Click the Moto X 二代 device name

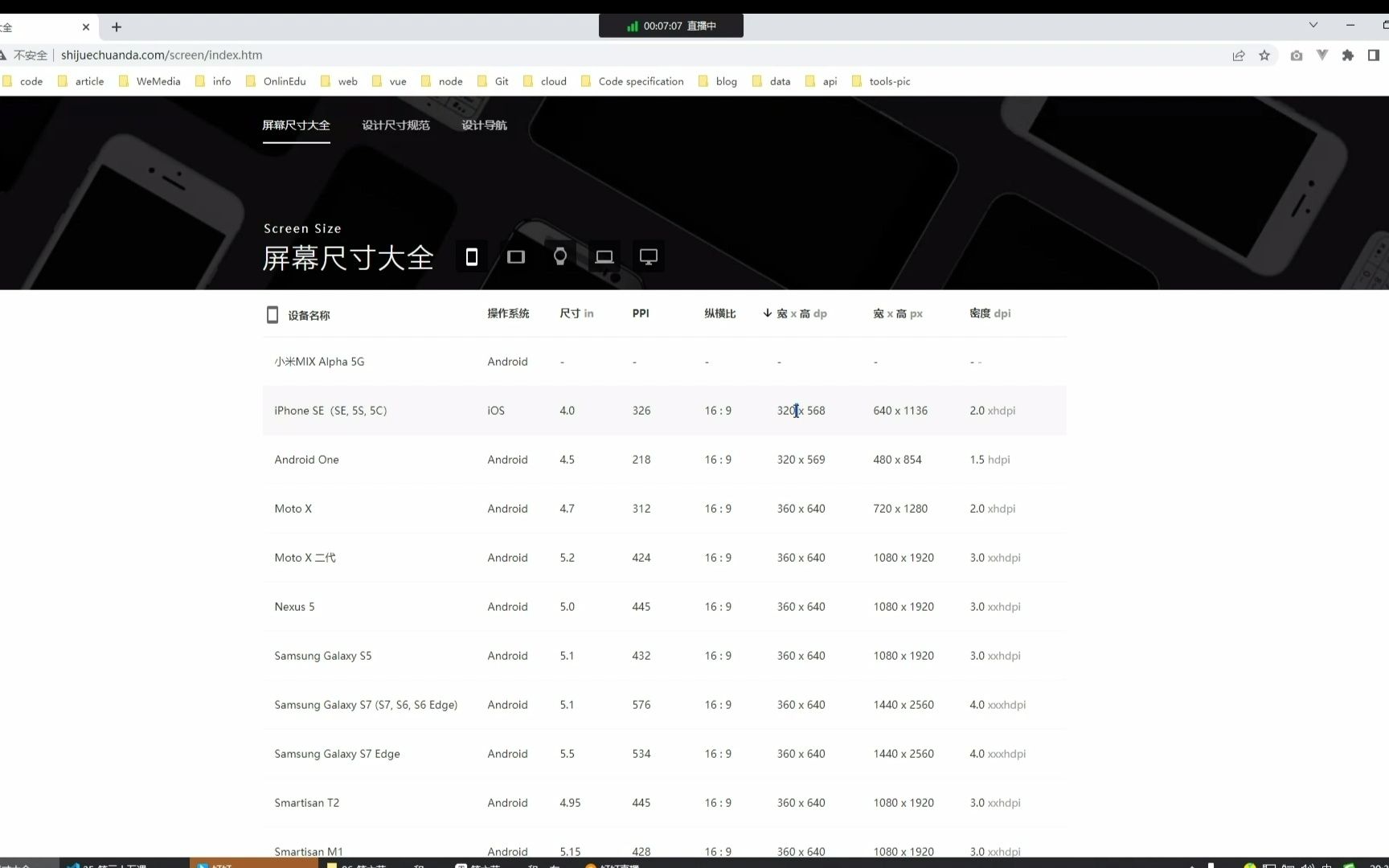(305, 558)
